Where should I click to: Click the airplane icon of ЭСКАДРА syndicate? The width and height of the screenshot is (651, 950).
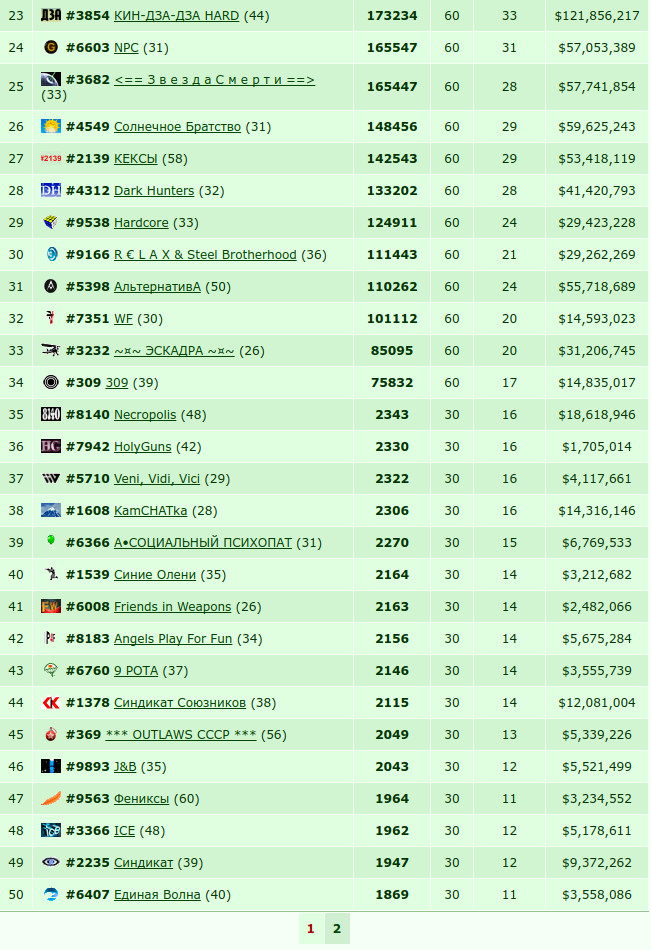coord(51,350)
